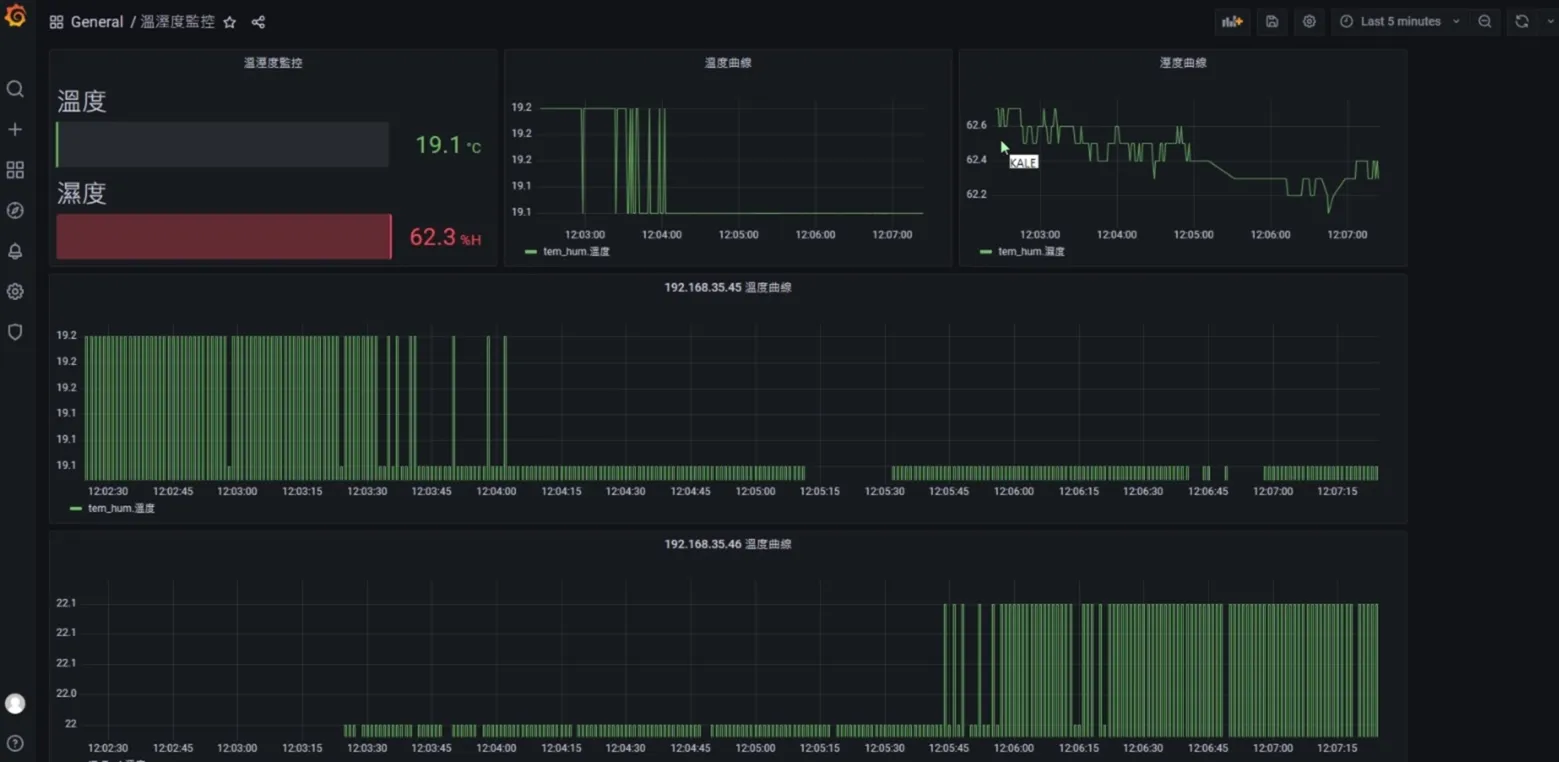Open the search dashboards magnifier icon
Viewport: 1559px width, 762px height.
[15, 89]
